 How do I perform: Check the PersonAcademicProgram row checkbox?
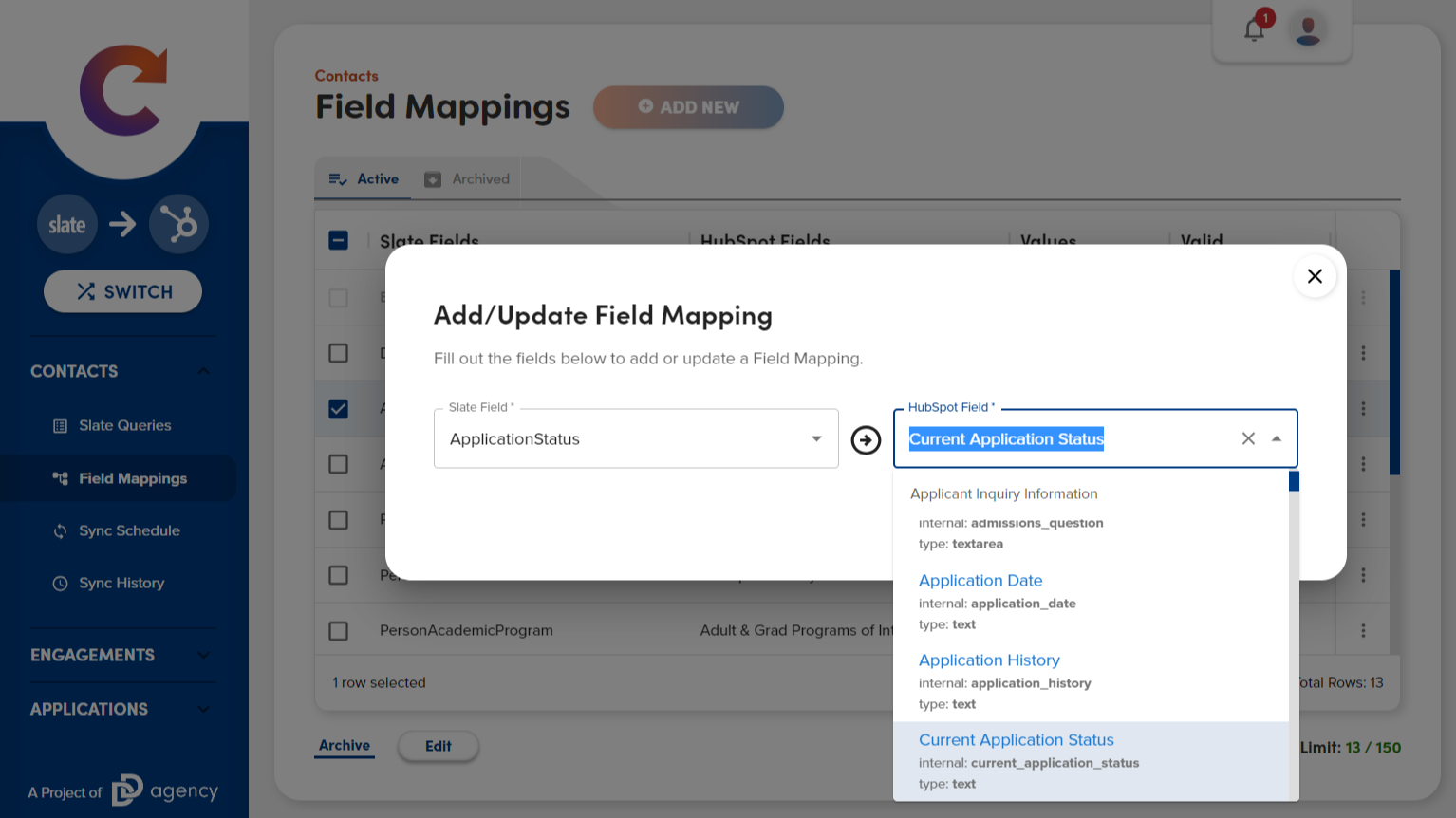339,631
